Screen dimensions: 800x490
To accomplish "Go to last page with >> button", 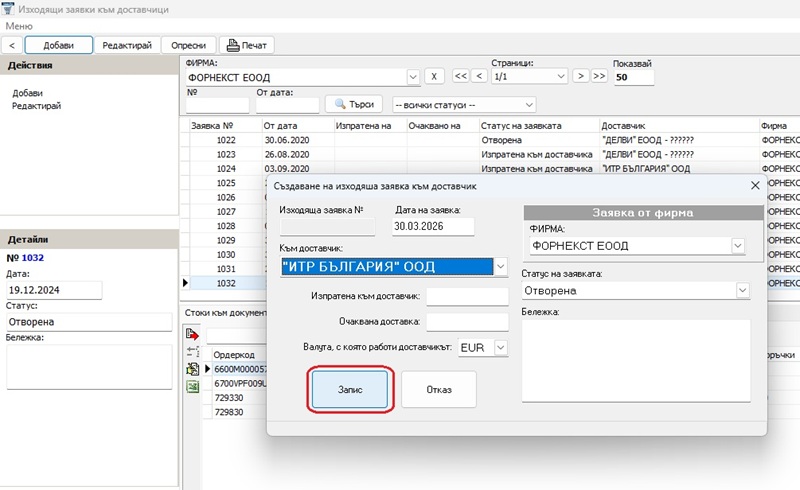I will coord(598,76).
